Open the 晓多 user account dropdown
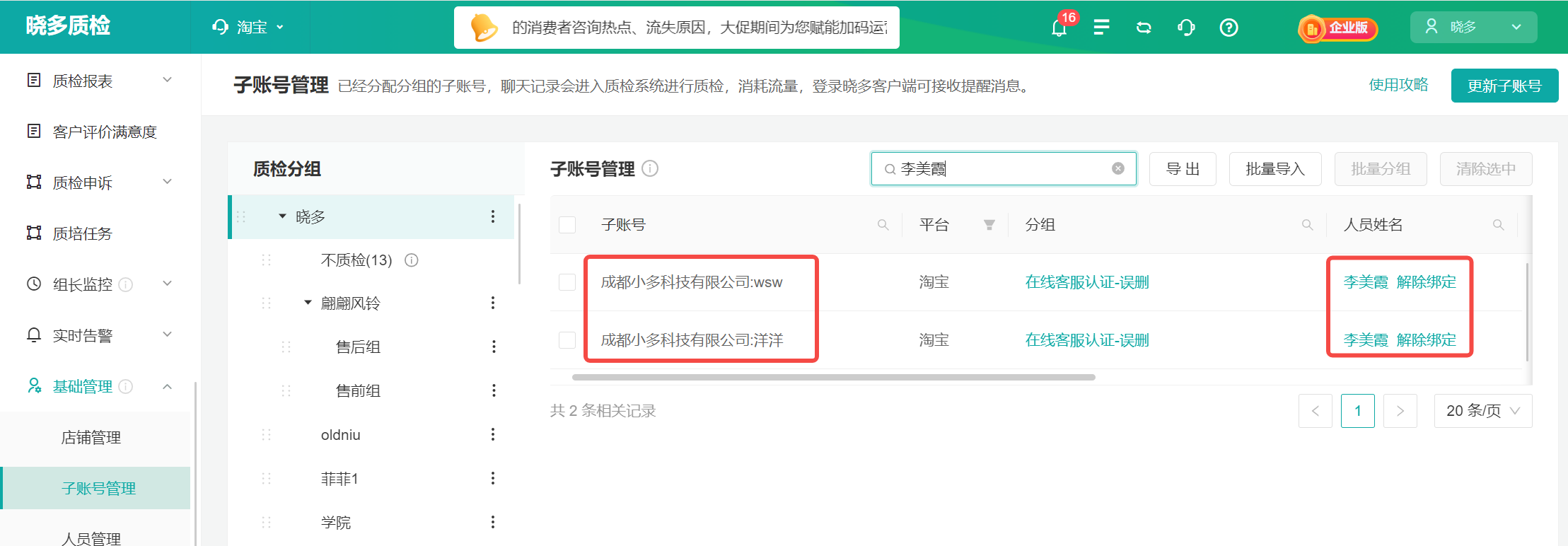The width and height of the screenshot is (1568, 546). (1473, 27)
